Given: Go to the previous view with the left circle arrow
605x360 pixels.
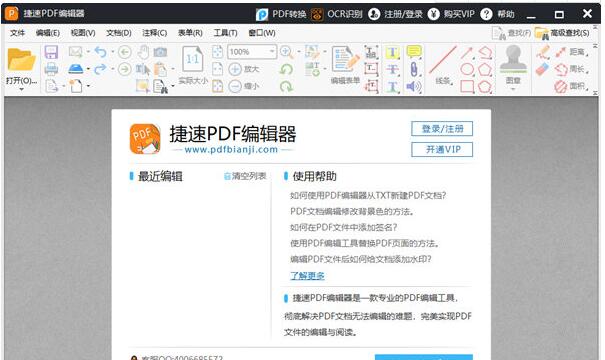Looking at the screenshot, I should point(125,52).
